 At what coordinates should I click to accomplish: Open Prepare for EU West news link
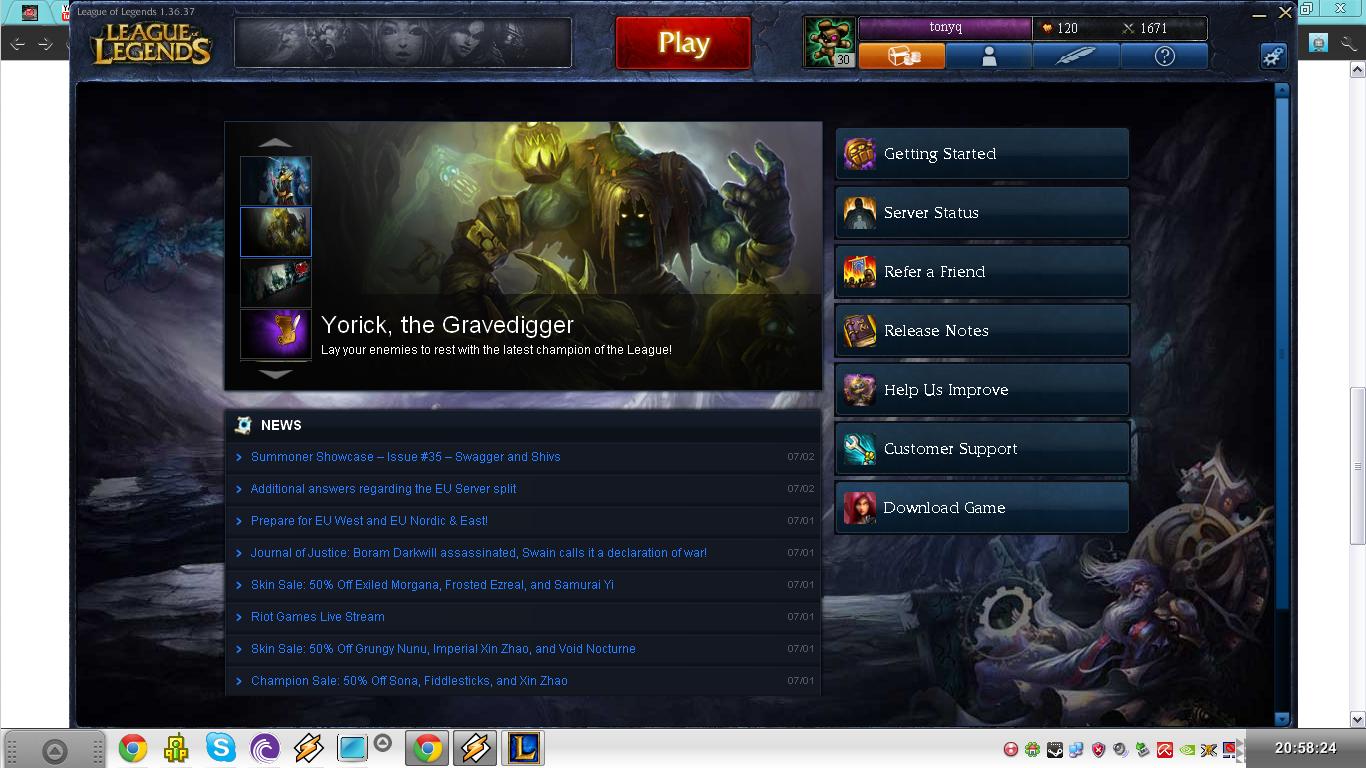pyautogui.click(x=369, y=521)
